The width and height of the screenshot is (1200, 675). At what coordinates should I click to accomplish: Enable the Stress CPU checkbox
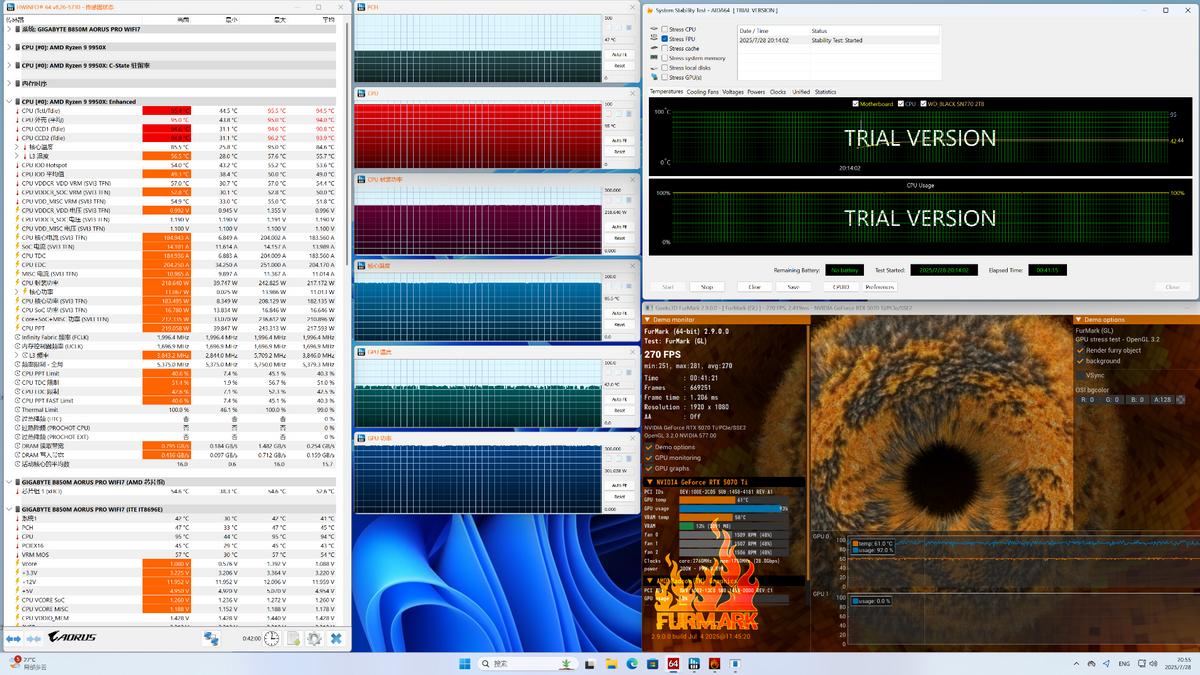coord(665,30)
